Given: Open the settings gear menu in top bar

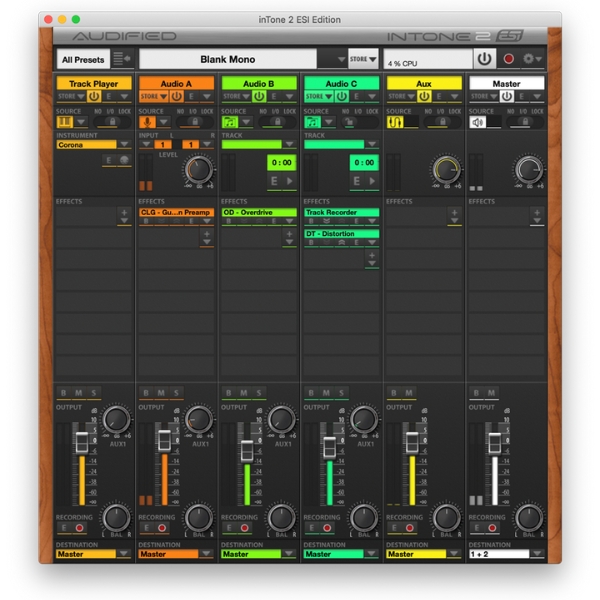Looking at the screenshot, I should coord(531,59).
